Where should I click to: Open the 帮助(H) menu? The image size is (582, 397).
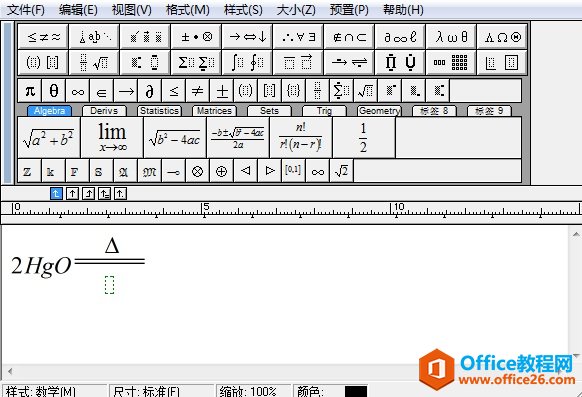(x=403, y=10)
